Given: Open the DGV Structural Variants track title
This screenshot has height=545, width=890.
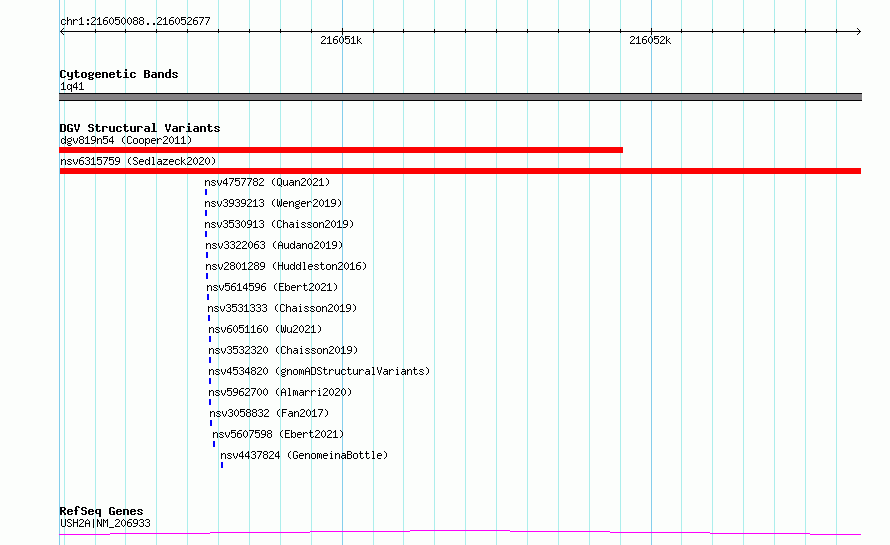Looking at the screenshot, I should (x=140, y=128).
